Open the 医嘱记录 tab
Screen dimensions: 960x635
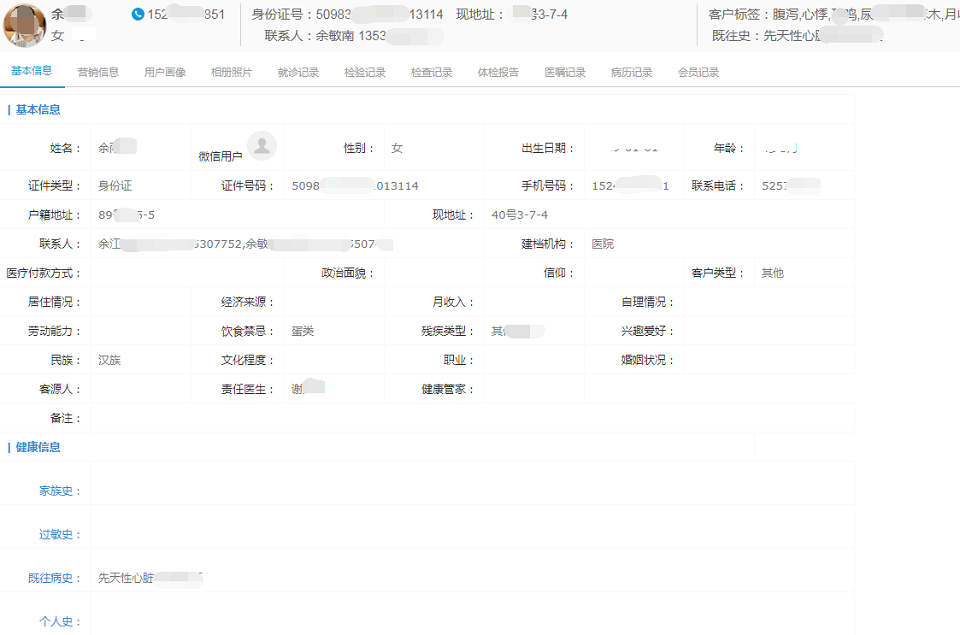pos(565,72)
